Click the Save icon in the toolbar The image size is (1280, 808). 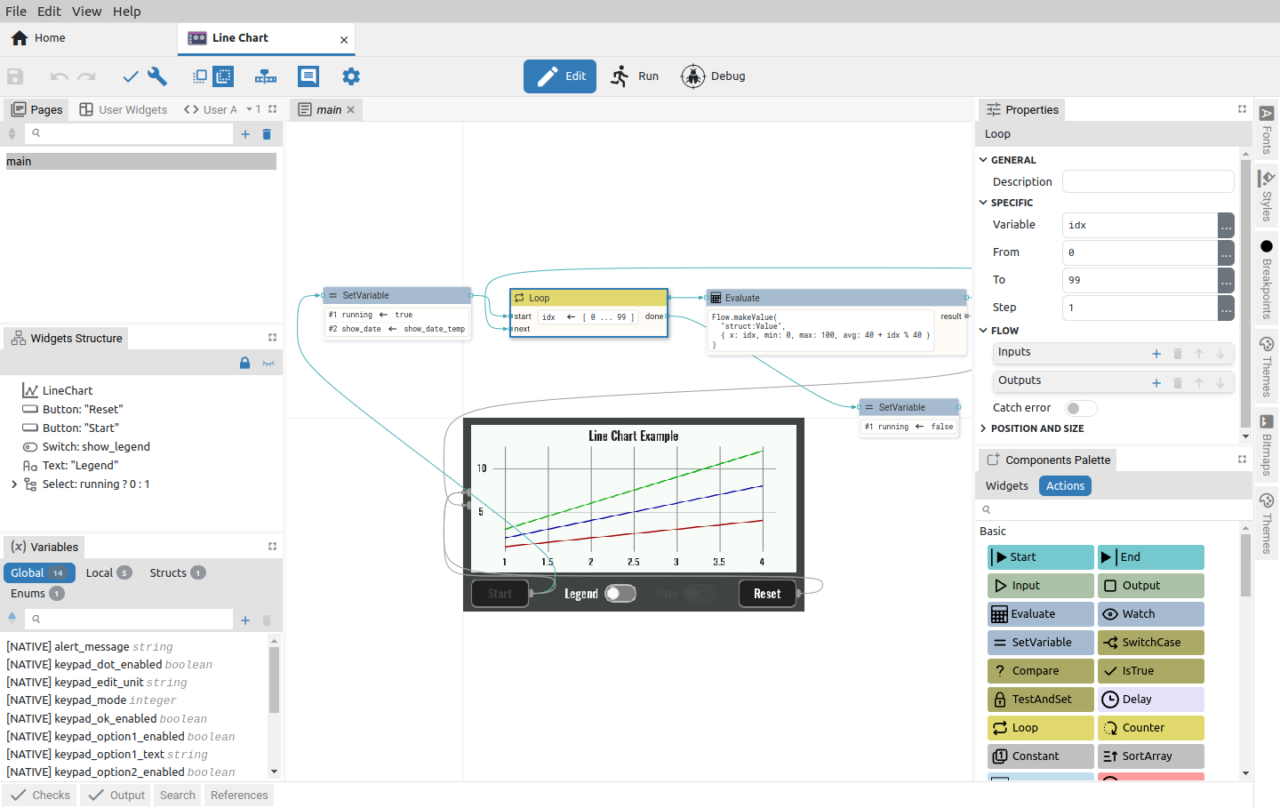tap(15, 77)
